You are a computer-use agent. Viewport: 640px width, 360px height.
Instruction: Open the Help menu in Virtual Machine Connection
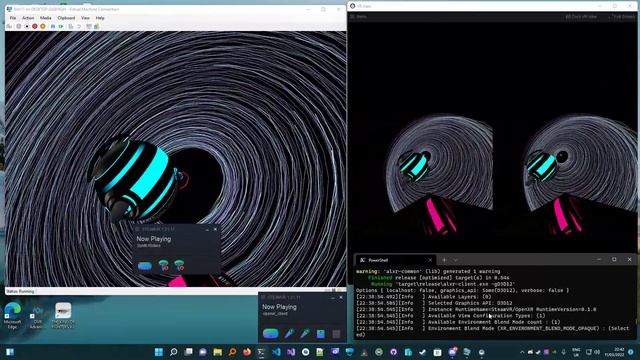pos(100,18)
